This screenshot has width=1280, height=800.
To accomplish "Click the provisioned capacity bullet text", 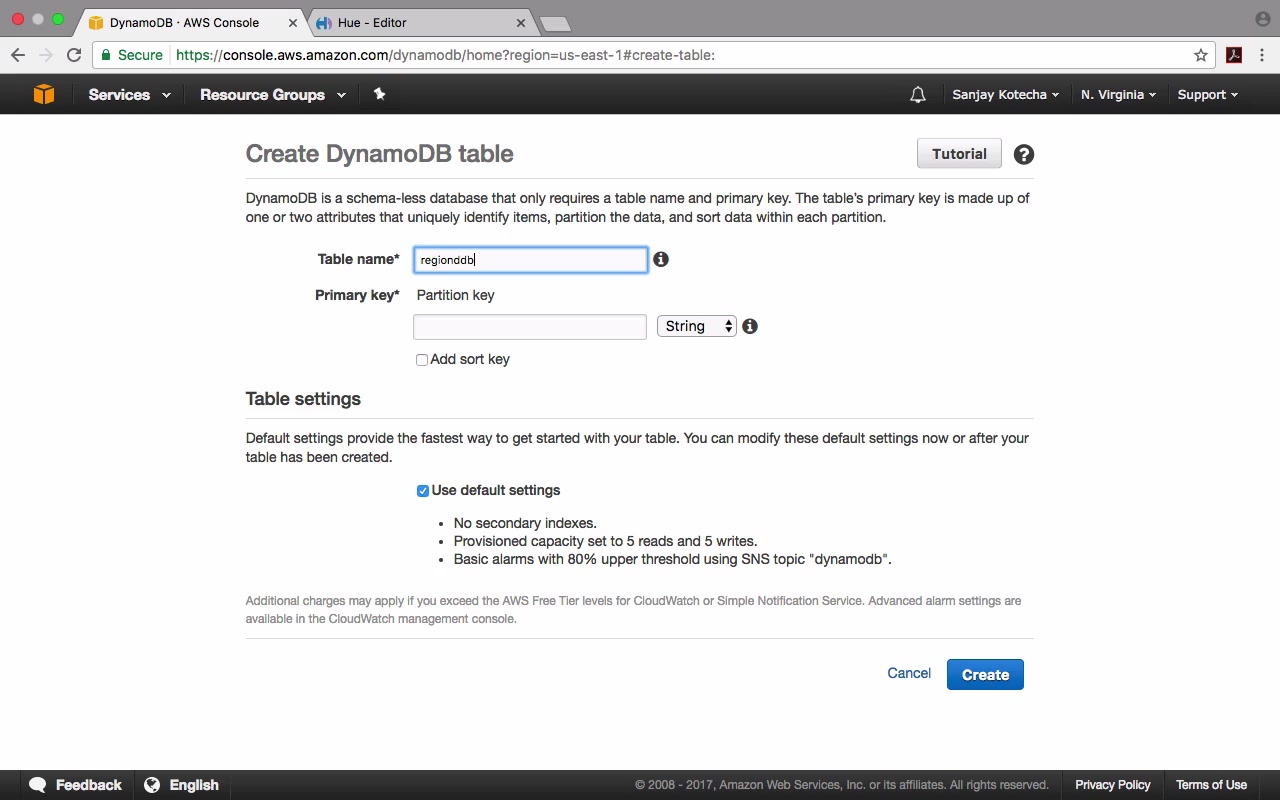I will pyautogui.click(x=605, y=541).
